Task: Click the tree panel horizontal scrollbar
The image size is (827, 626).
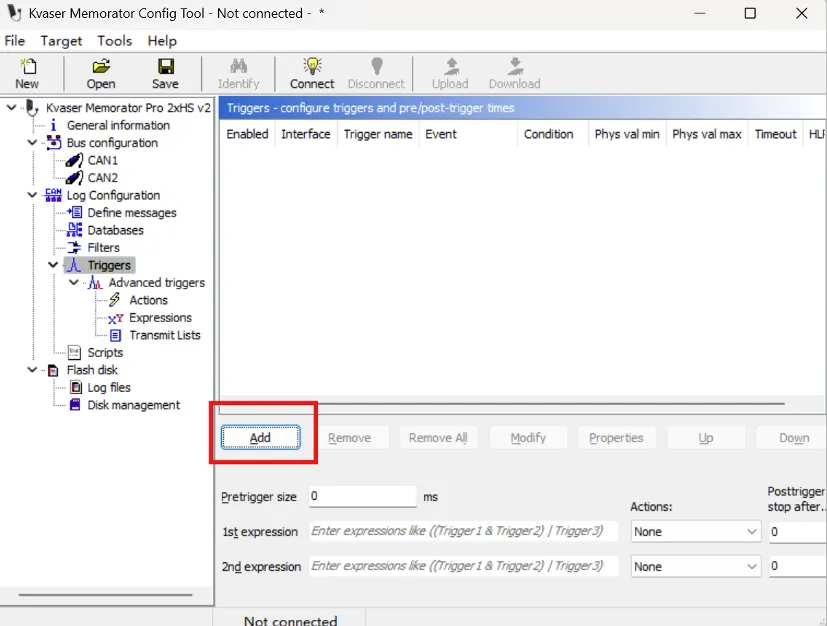Action: point(105,595)
